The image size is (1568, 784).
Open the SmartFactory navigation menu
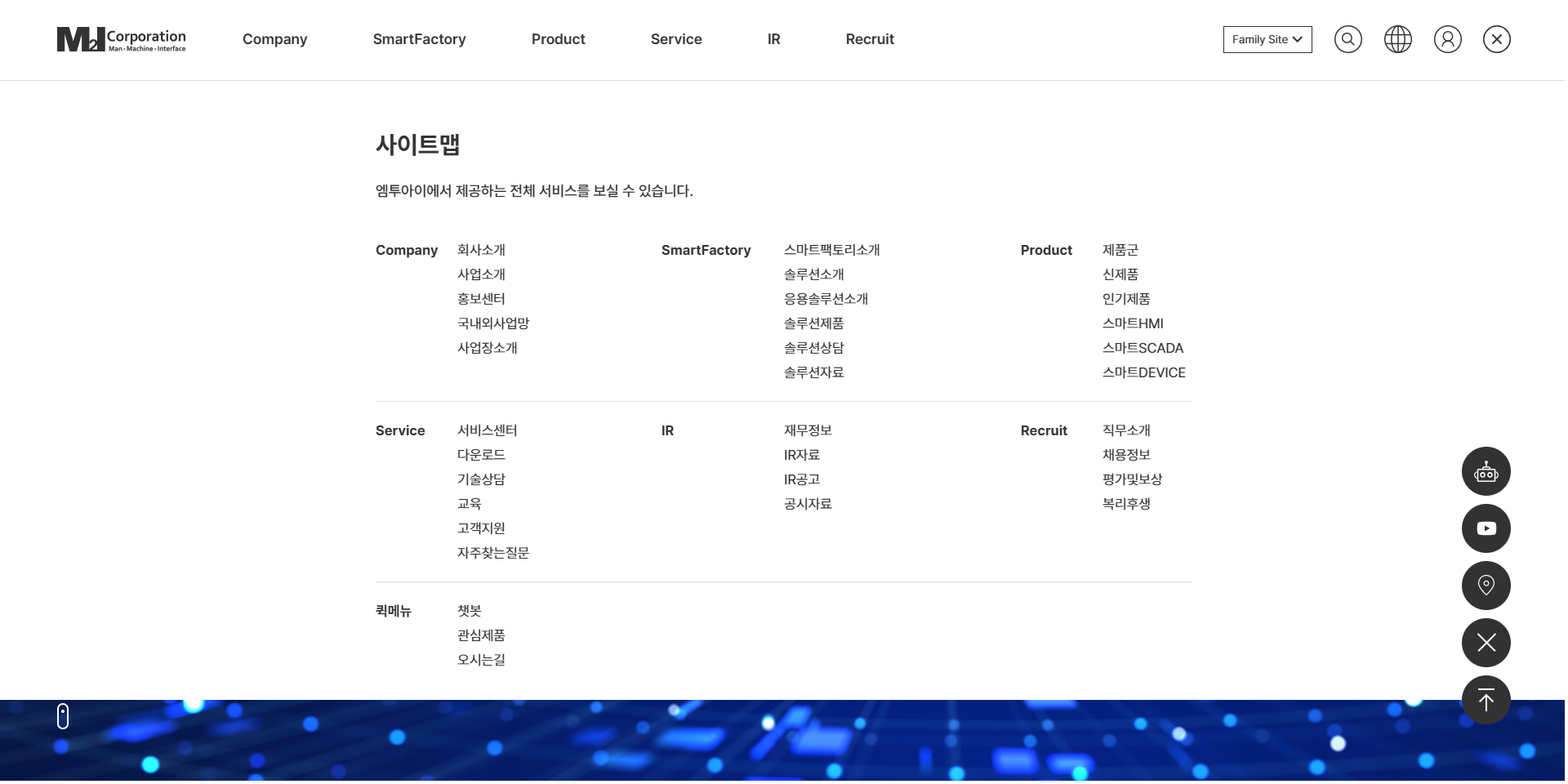419,39
